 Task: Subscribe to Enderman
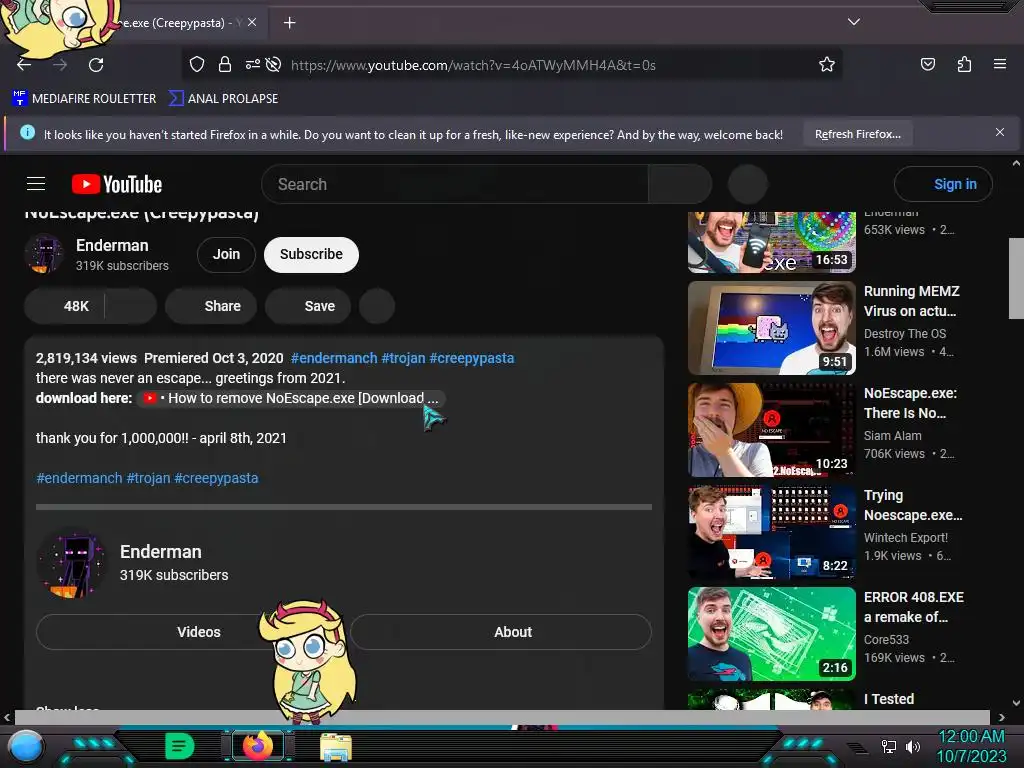click(312, 254)
